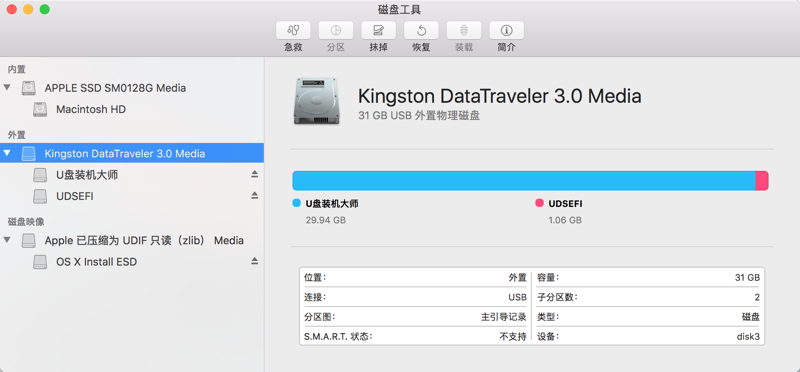Viewport: 800px width, 372px height.
Task: Click the 分区图 value 主引导记录
Action: point(504,317)
